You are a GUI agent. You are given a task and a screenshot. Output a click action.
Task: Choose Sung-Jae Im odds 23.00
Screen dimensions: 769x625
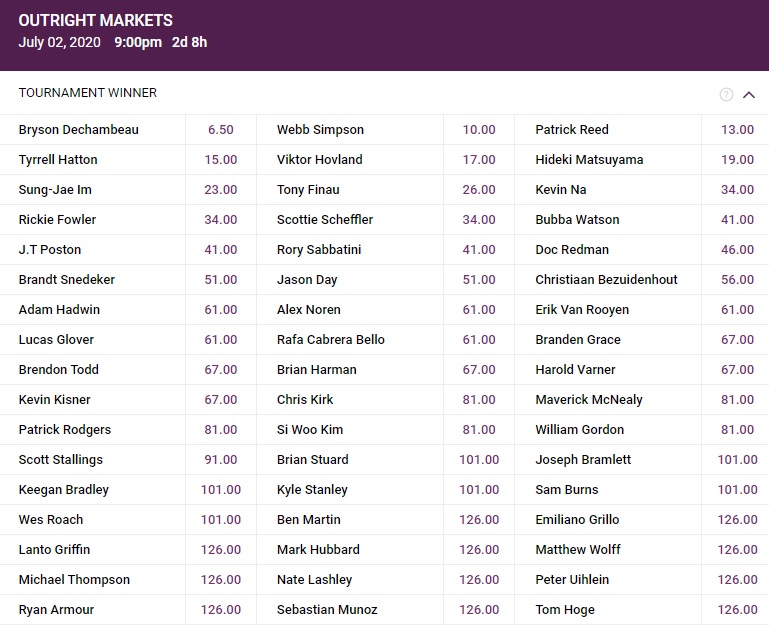(221, 189)
